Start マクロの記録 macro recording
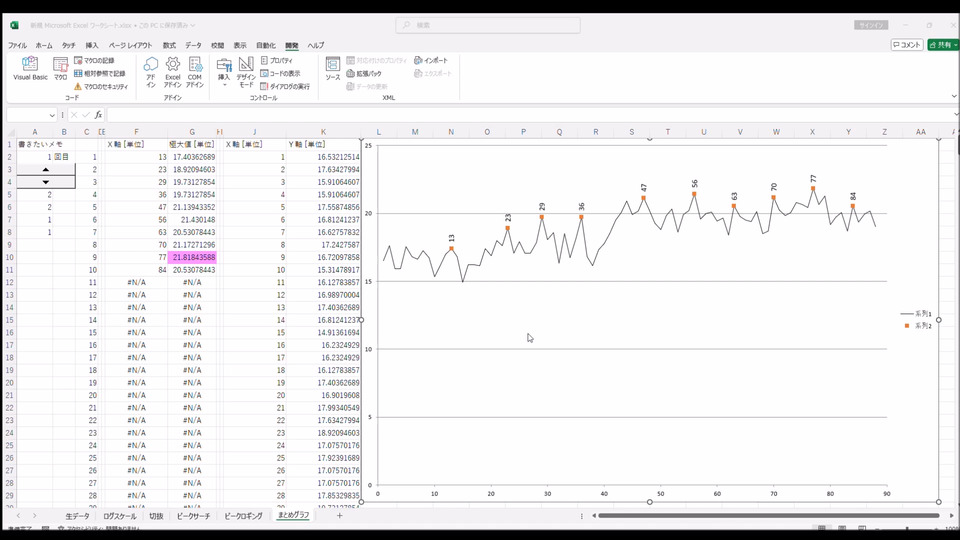Screen dimensions: 960x540 click(94, 61)
